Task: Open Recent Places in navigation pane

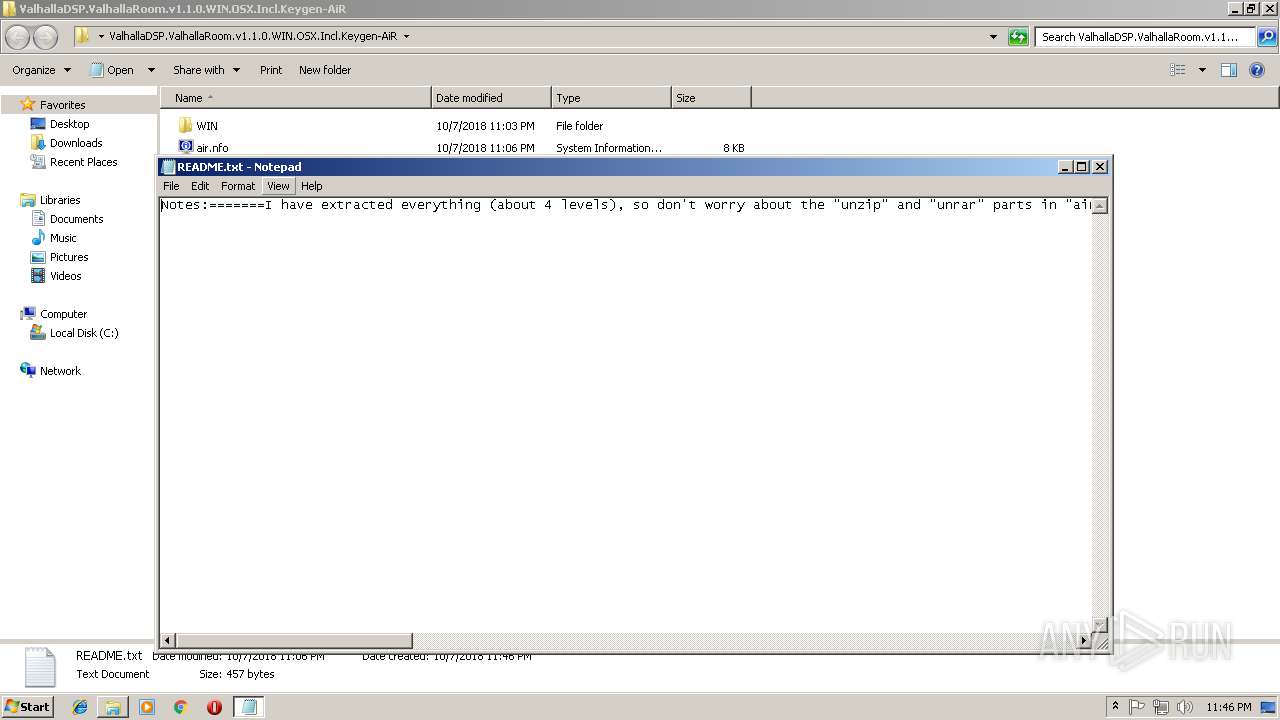Action: click(83, 162)
